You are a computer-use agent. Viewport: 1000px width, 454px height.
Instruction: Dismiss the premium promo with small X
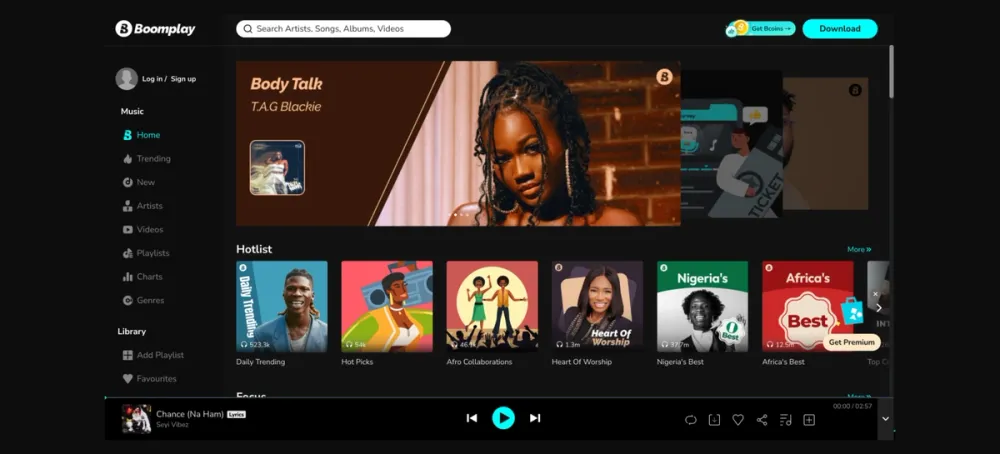[875, 294]
